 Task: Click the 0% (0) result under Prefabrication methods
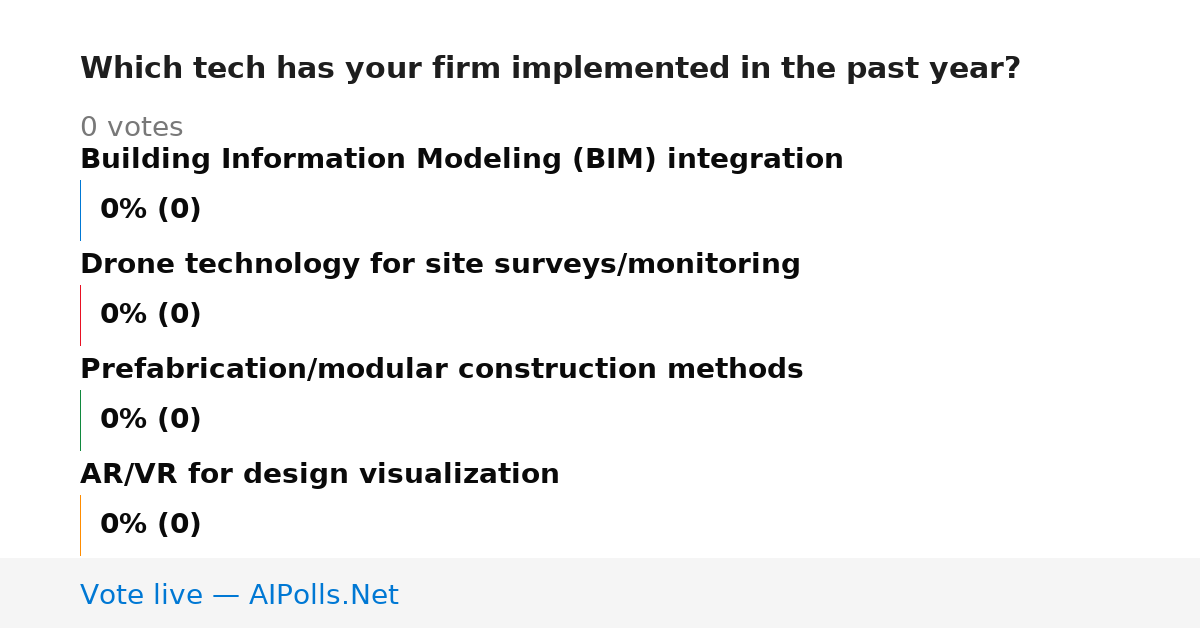[151, 420]
